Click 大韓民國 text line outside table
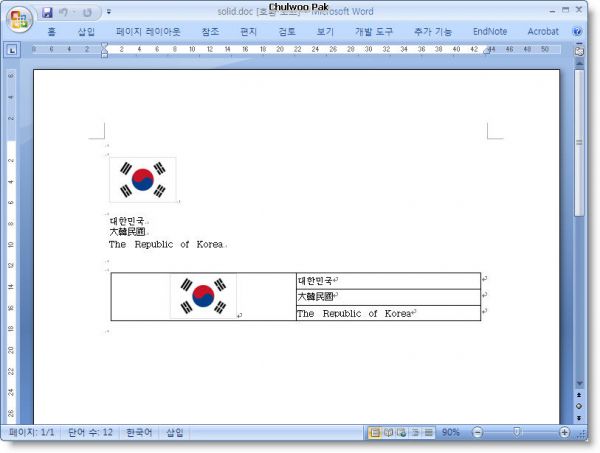600x453 pixels. pos(127,232)
